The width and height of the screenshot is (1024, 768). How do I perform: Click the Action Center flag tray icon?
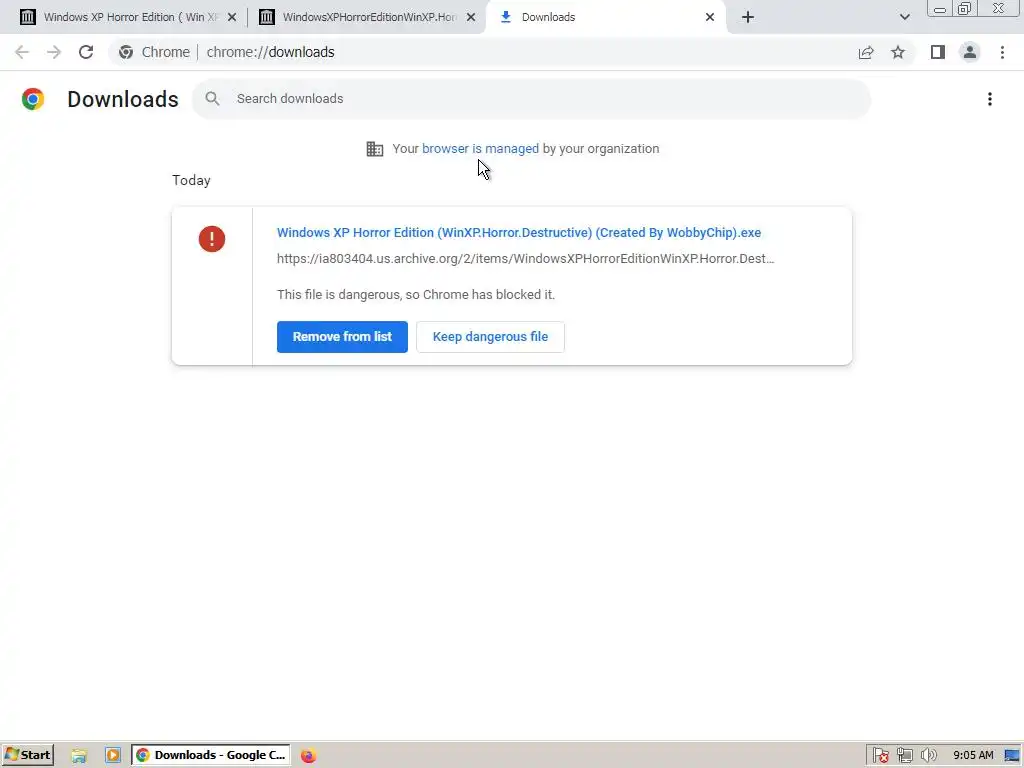click(x=880, y=756)
